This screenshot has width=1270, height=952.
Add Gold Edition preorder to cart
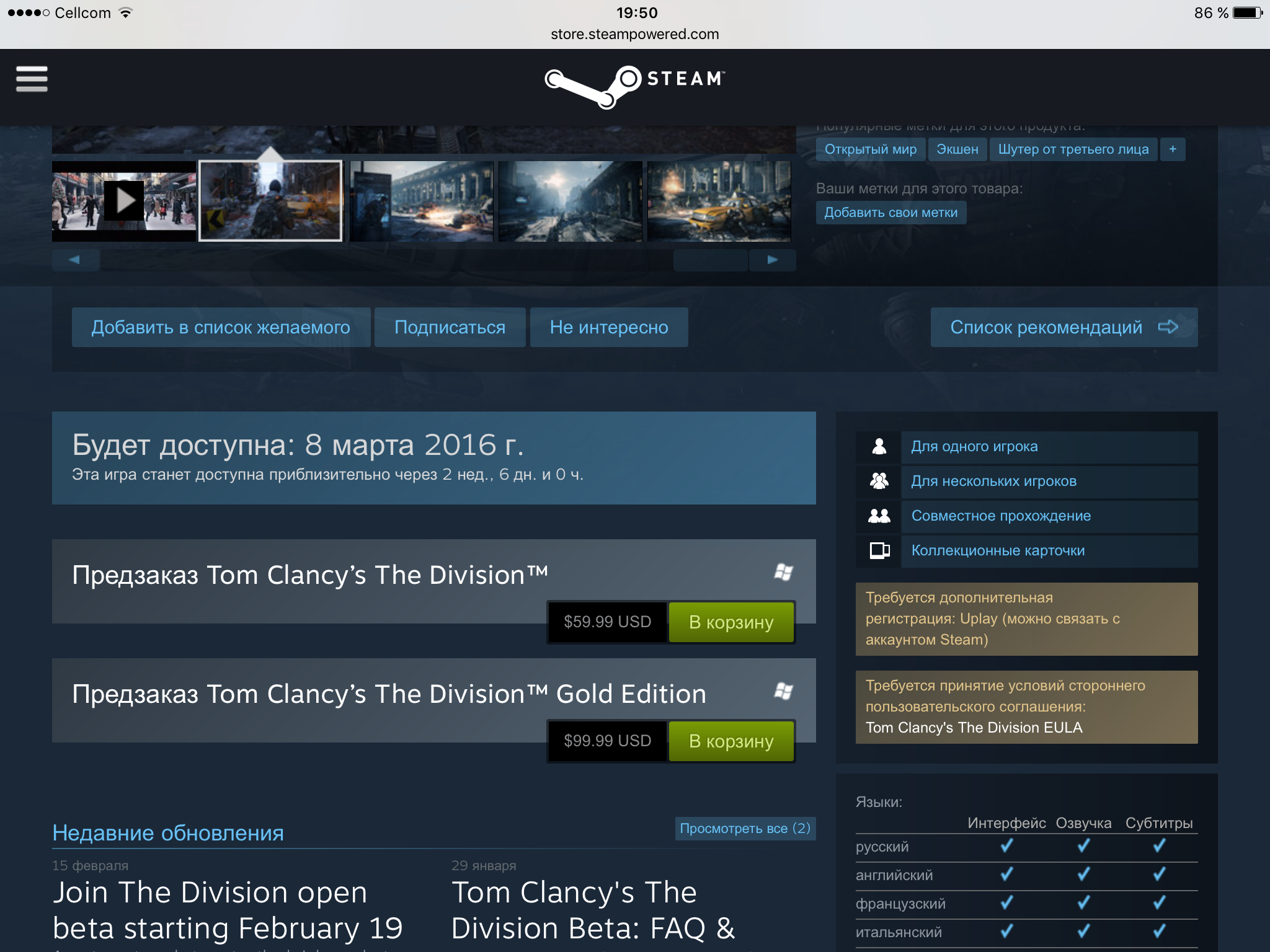click(731, 741)
